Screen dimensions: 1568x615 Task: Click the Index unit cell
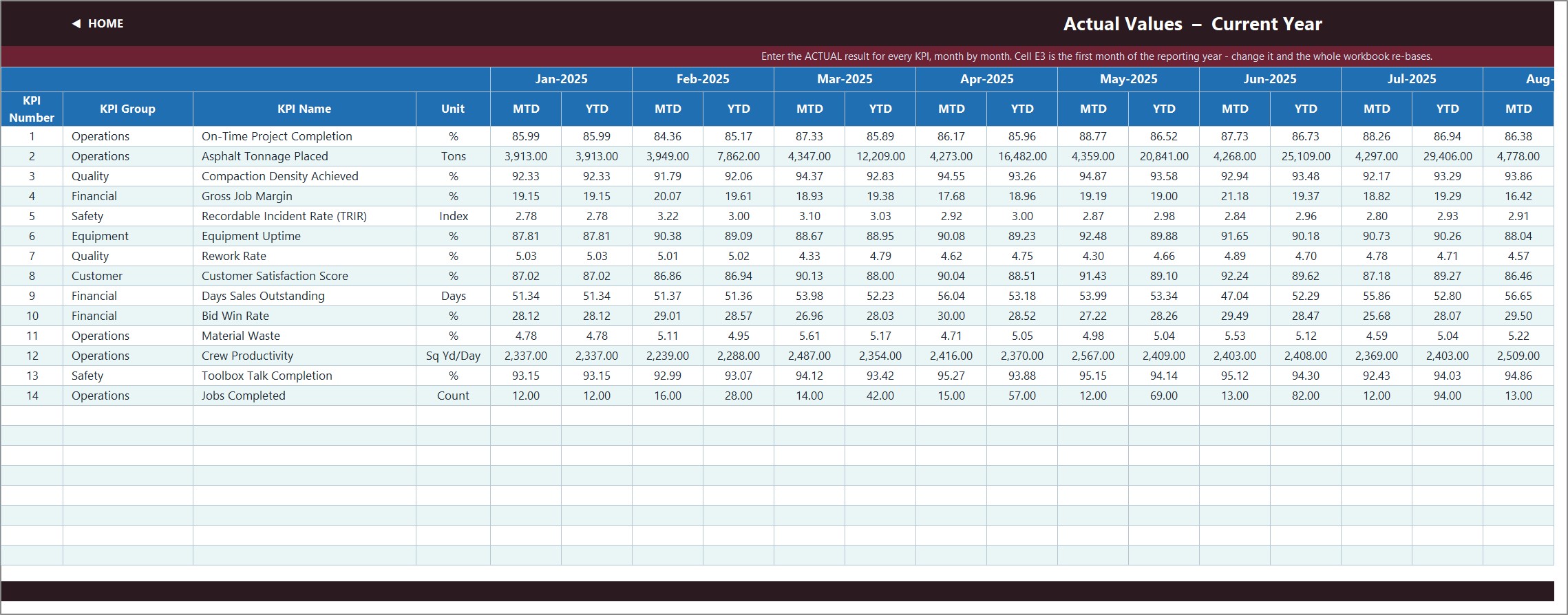point(453,216)
